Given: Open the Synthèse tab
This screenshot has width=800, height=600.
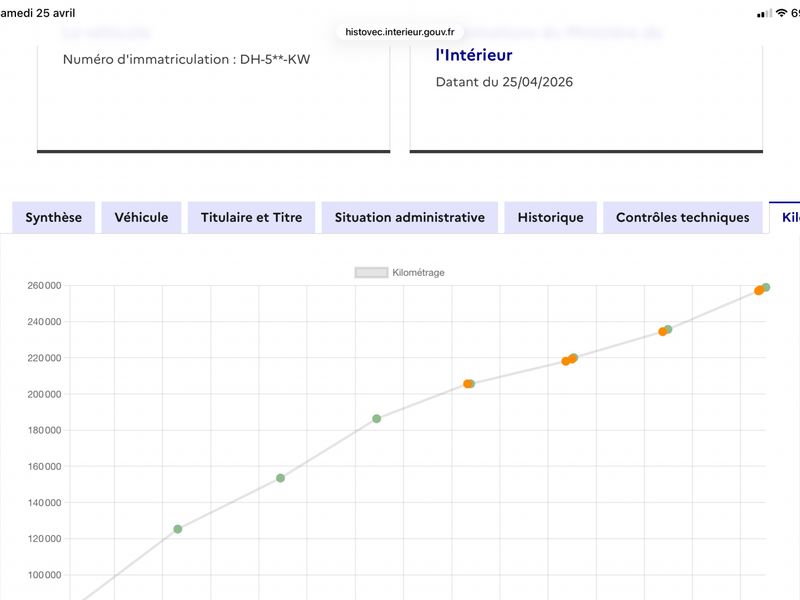Looking at the screenshot, I should pyautogui.click(x=54, y=217).
